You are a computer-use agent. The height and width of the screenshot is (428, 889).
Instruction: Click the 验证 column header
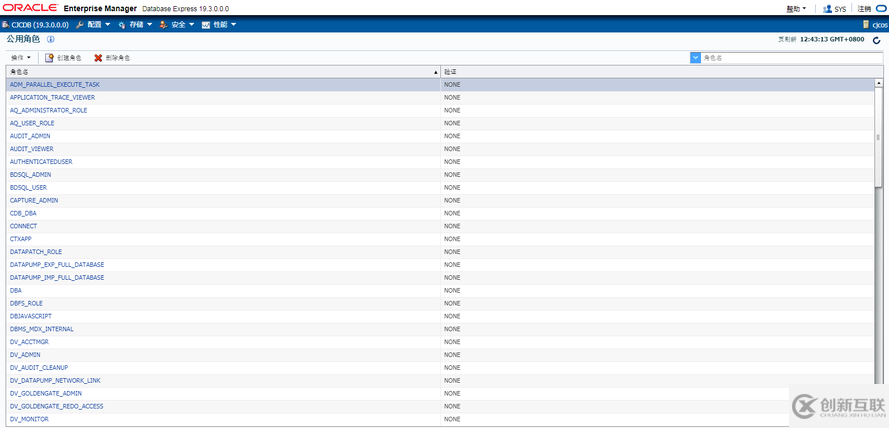[x=662, y=72]
